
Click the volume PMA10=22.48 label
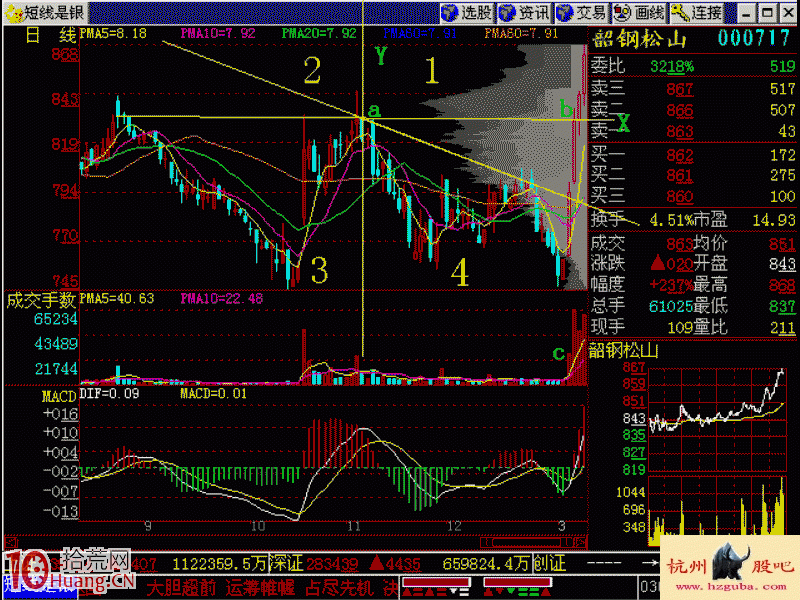pyautogui.click(x=221, y=298)
